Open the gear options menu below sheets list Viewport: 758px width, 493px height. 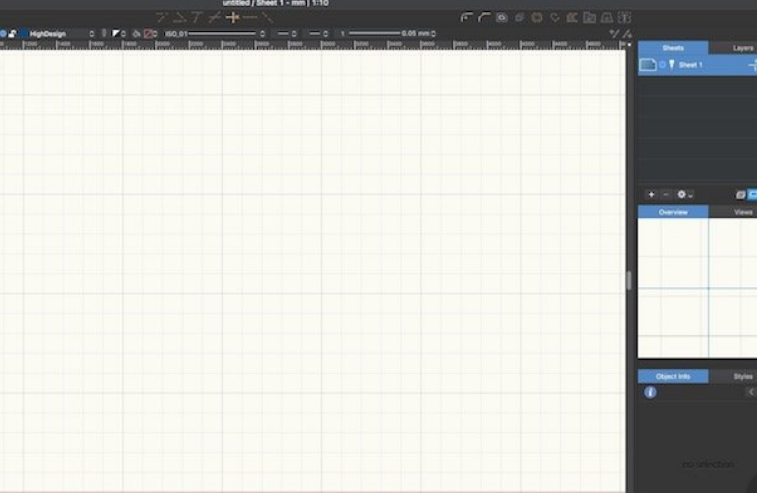tap(685, 194)
